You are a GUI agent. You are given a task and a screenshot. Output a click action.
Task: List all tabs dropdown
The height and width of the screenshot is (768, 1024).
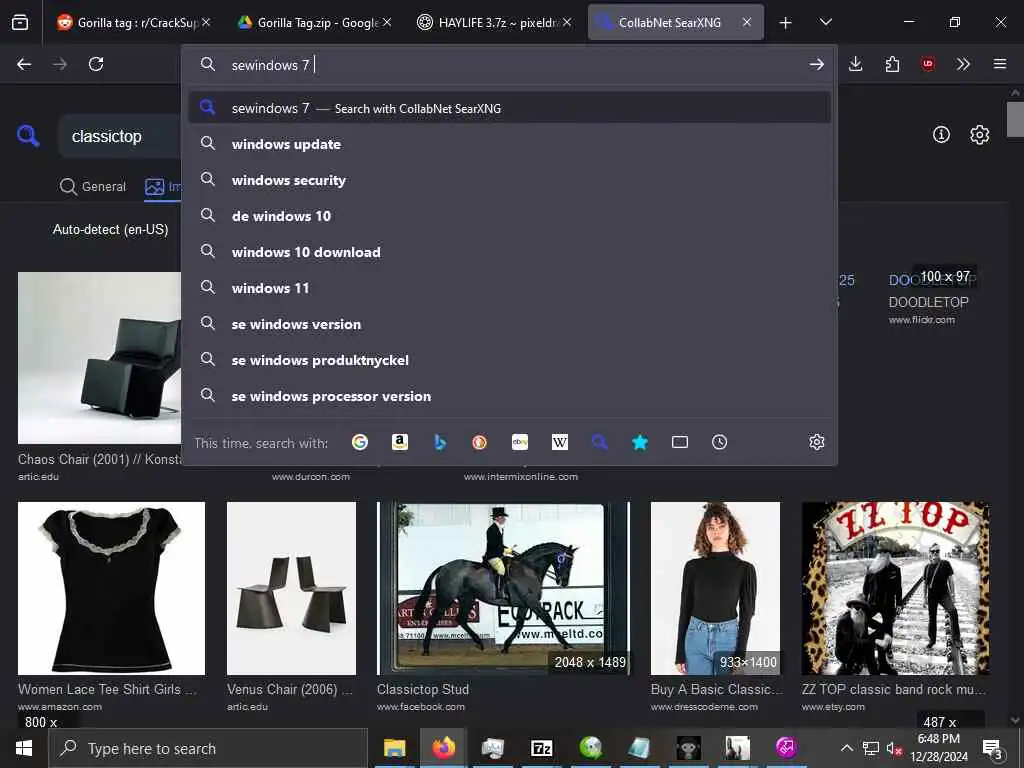pyautogui.click(x=825, y=22)
